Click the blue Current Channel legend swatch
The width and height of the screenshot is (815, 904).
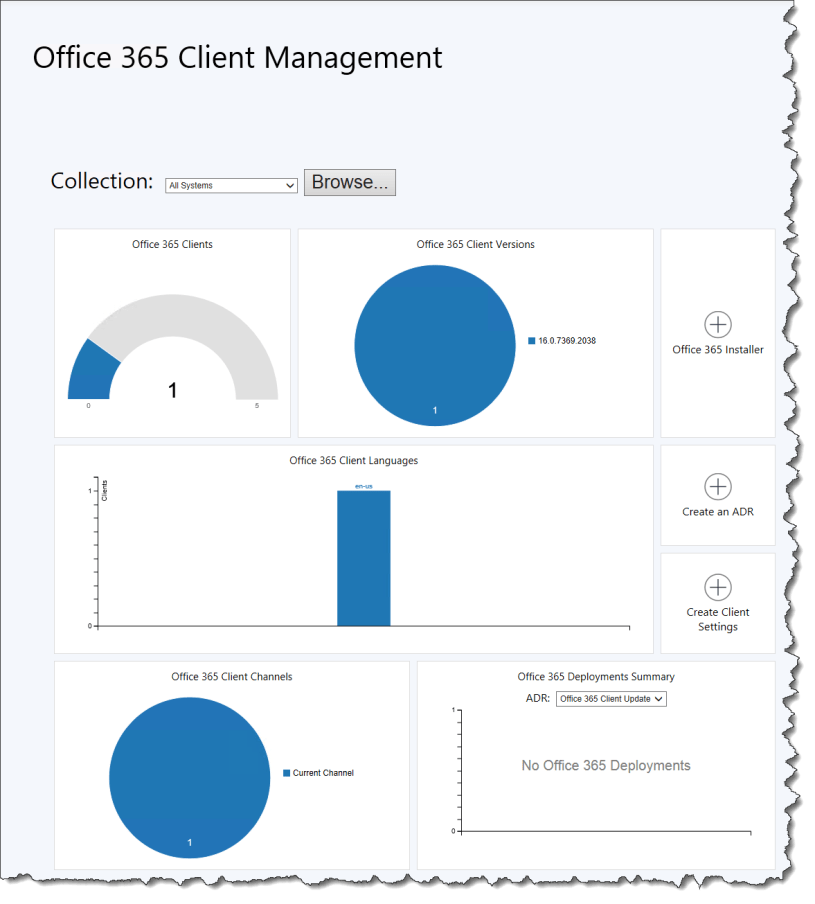click(x=286, y=773)
